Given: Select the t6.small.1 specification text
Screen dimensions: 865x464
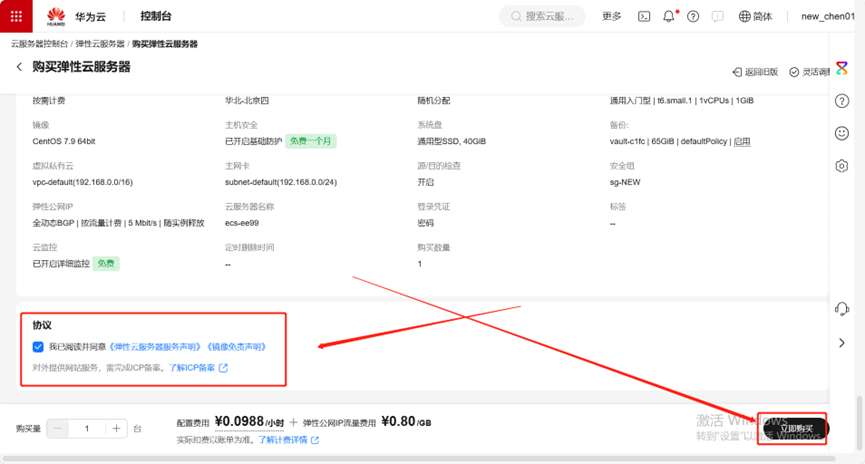Looking at the screenshot, I should point(675,100).
